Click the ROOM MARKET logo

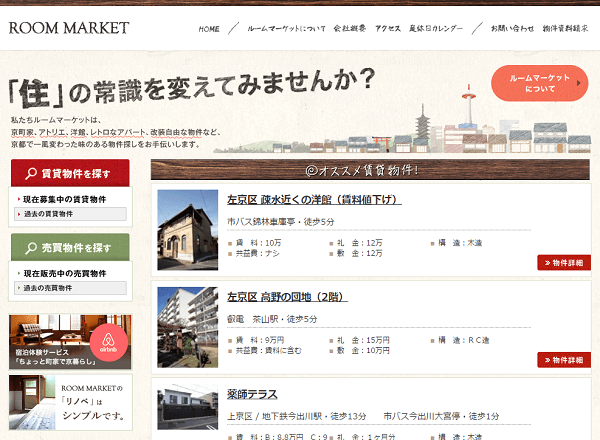click(x=69, y=28)
